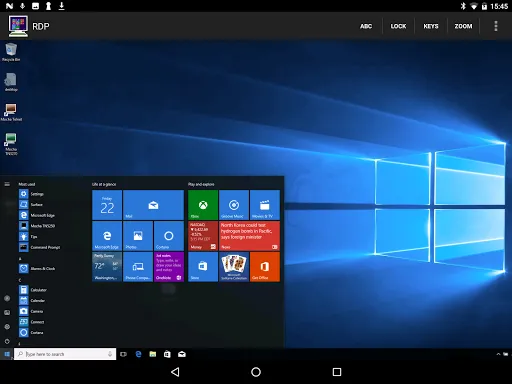Viewport: 512px width, 384px height.
Task: Click the Life at a glance group header
Action: (x=104, y=184)
